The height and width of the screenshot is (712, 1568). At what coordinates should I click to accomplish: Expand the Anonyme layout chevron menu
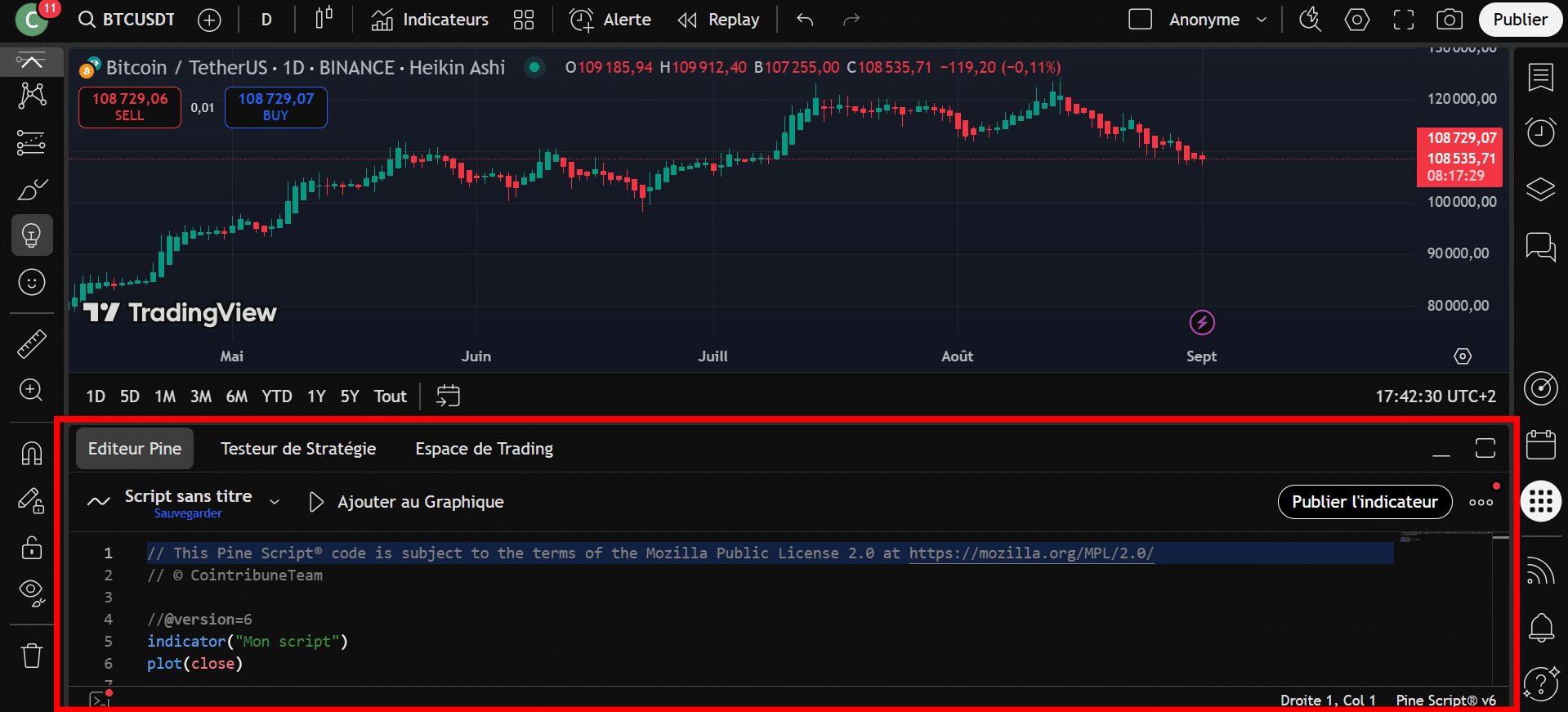point(1262,20)
